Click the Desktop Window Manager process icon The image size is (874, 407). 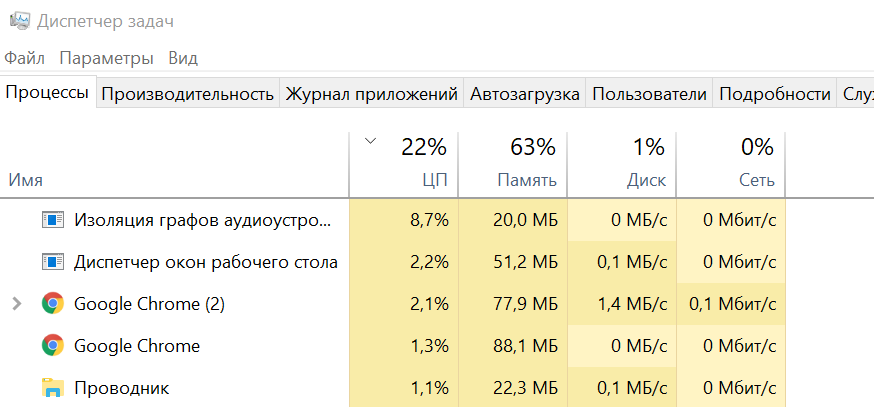click(x=52, y=263)
